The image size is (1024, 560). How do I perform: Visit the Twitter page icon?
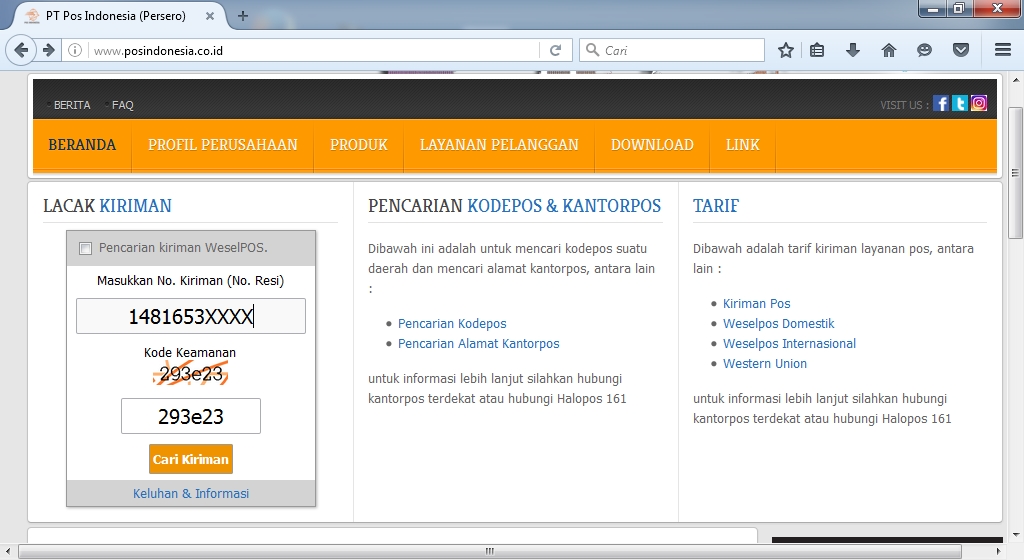point(959,103)
